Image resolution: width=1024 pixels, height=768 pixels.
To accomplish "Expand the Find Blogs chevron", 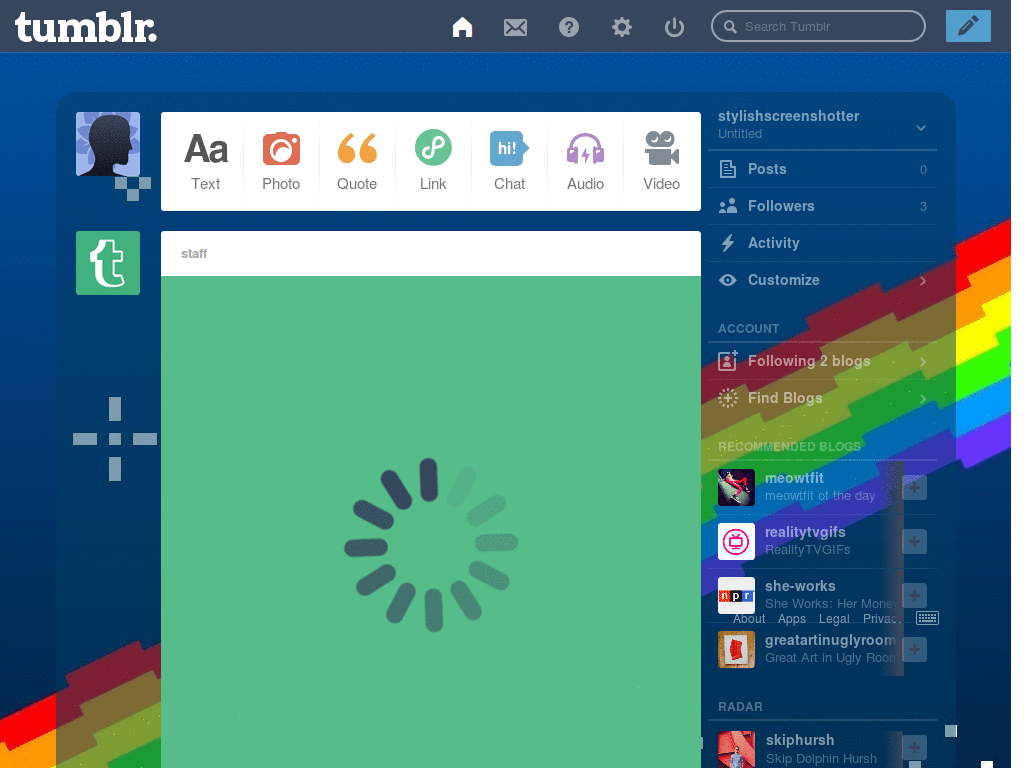I will pos(923,398).
